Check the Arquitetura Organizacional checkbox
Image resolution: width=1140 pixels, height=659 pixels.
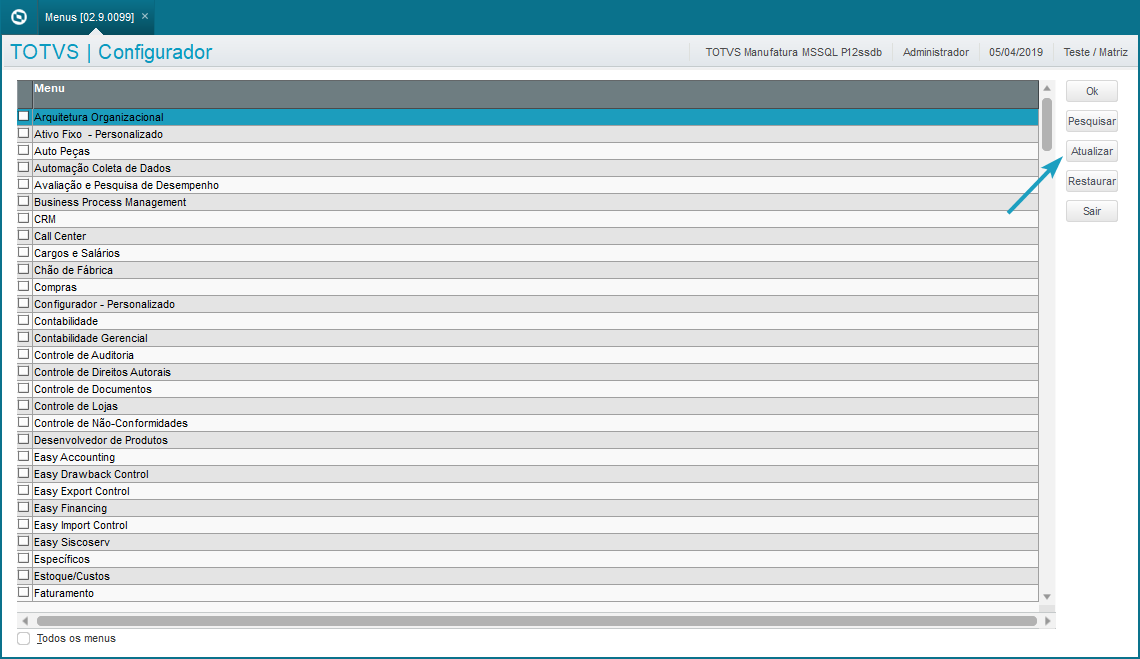(x=24, y=116)
